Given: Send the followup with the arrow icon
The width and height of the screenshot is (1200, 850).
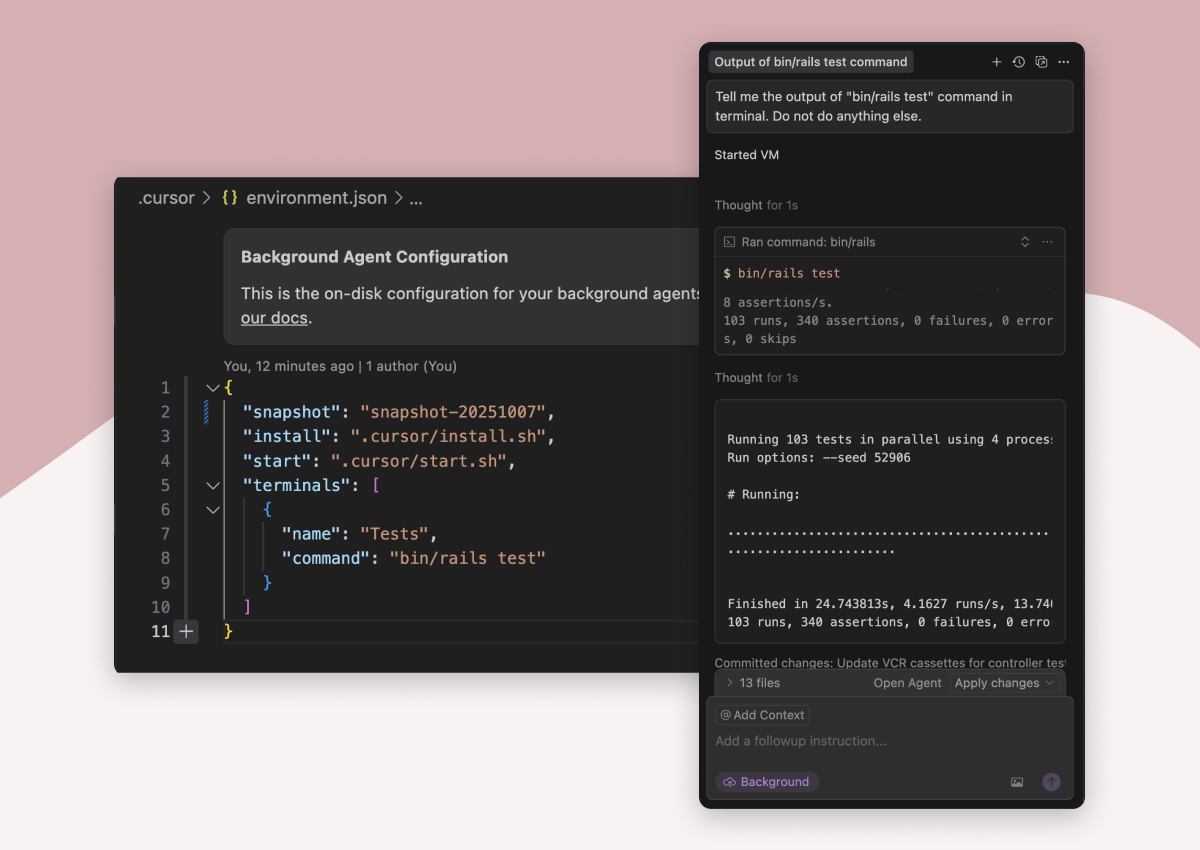Looking at the screenshot, I should click(1051, 782).
